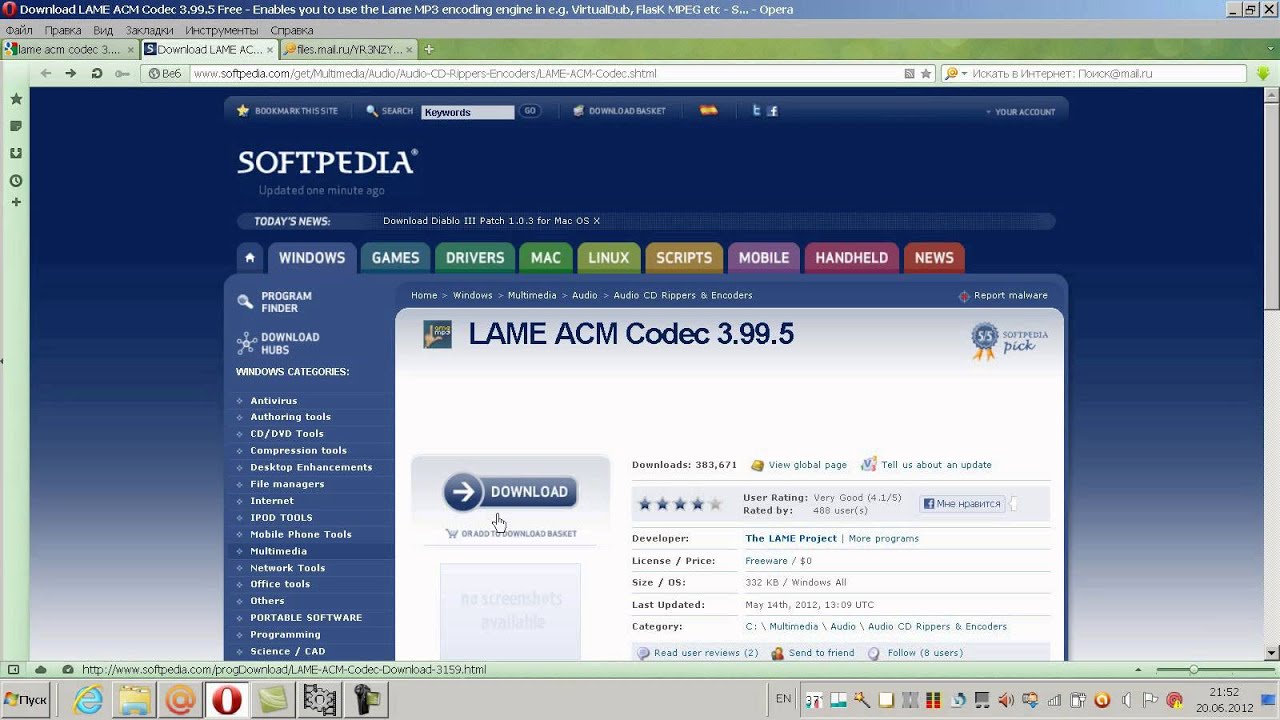Viewport: 1280px width, 720px height.
Task: Open the search engine dropdown arrow
Action: [x=964, y=74]
